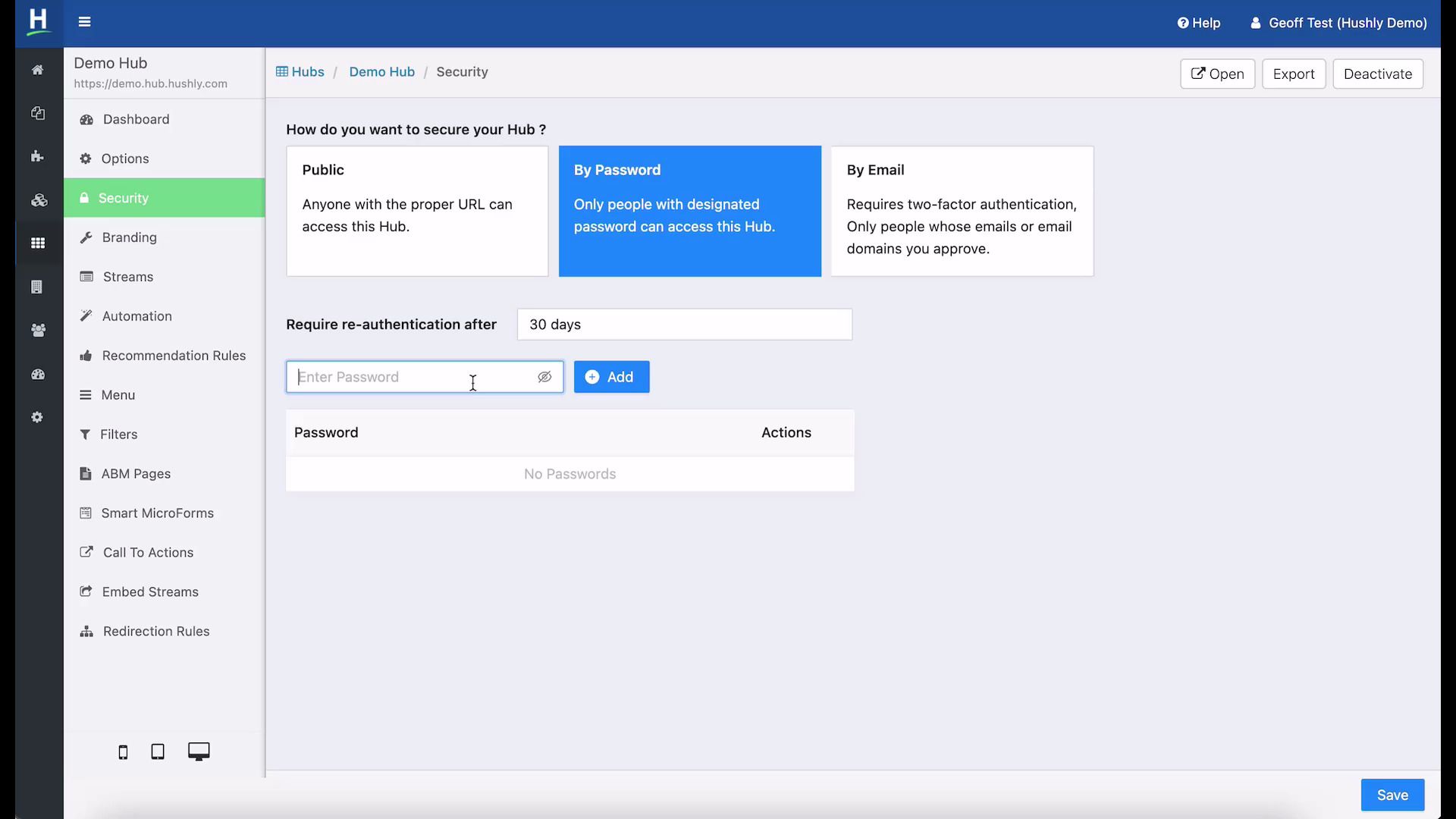Click the settings gear icon in left rail
The height and width of the screenshot is (819, 1456).
[x=38, y=416]
